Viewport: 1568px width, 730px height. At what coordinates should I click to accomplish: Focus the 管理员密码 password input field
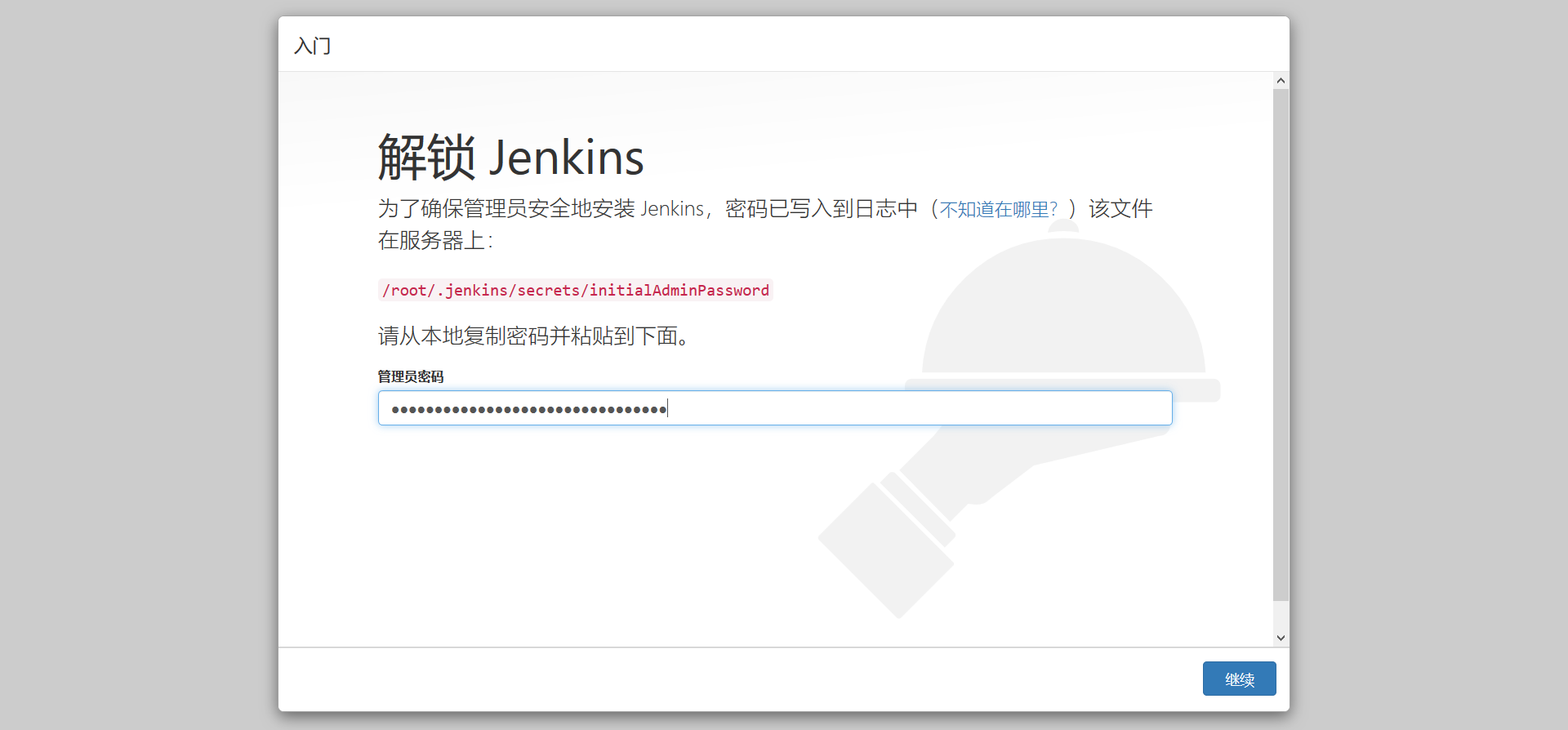775,408
